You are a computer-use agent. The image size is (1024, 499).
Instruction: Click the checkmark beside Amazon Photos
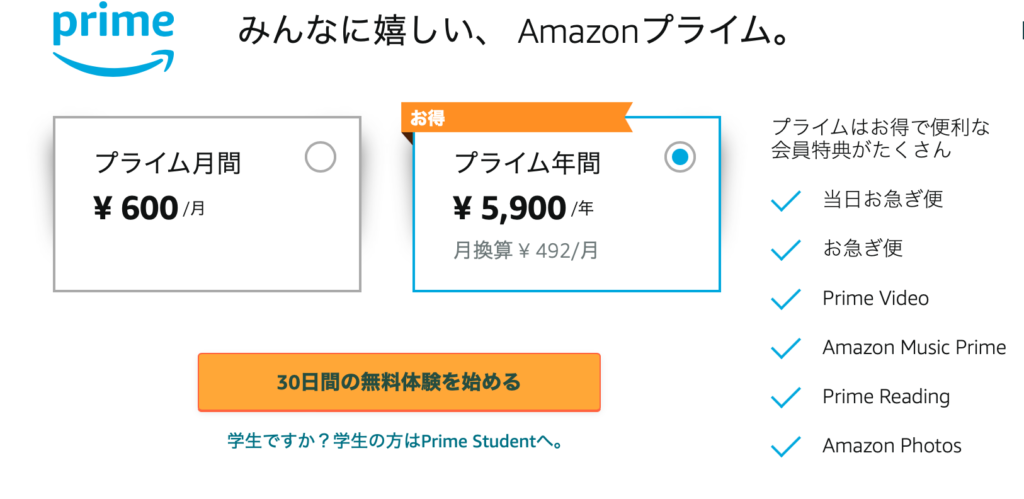pos(786,446)
